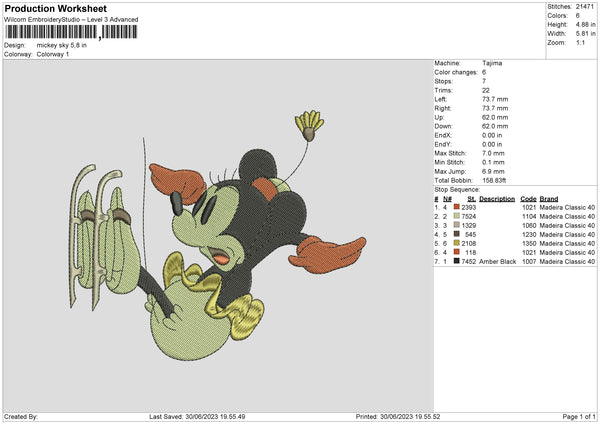Click the Colors count value 6
The height and width of the screenshot is (424, 600).
(x=577, y=16)
